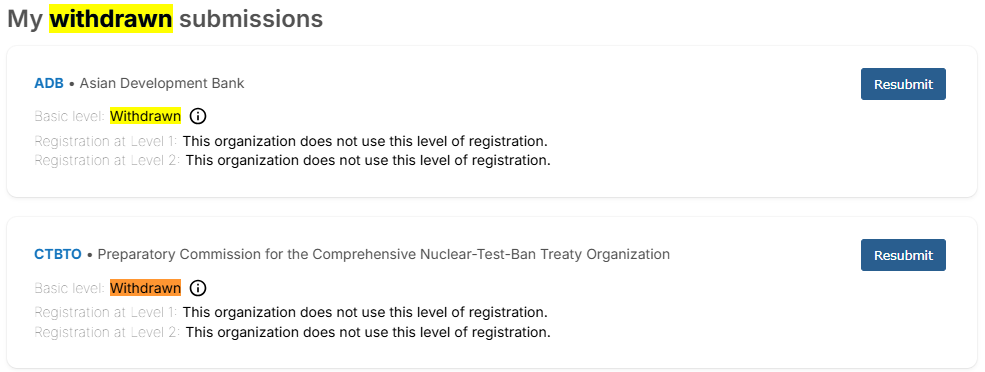Click highlighted word withdrawn in page heading
Image resolution: width=985 pixels, height=372 pixels.
(111, 19)
